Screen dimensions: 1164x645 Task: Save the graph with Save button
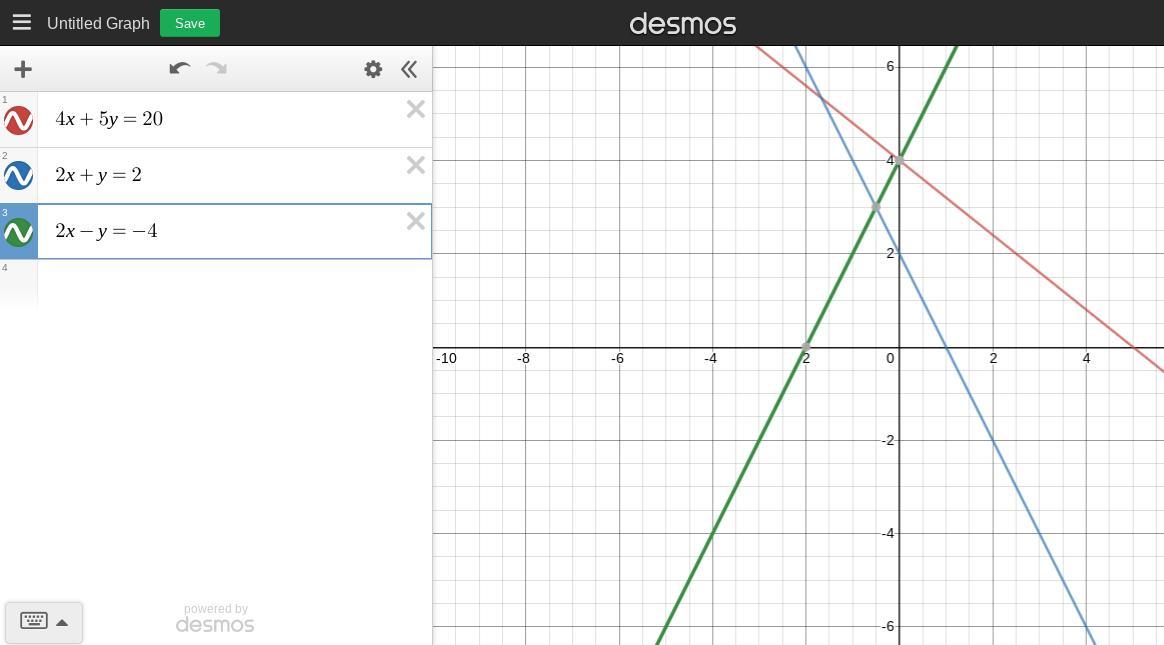click(190, 23)
